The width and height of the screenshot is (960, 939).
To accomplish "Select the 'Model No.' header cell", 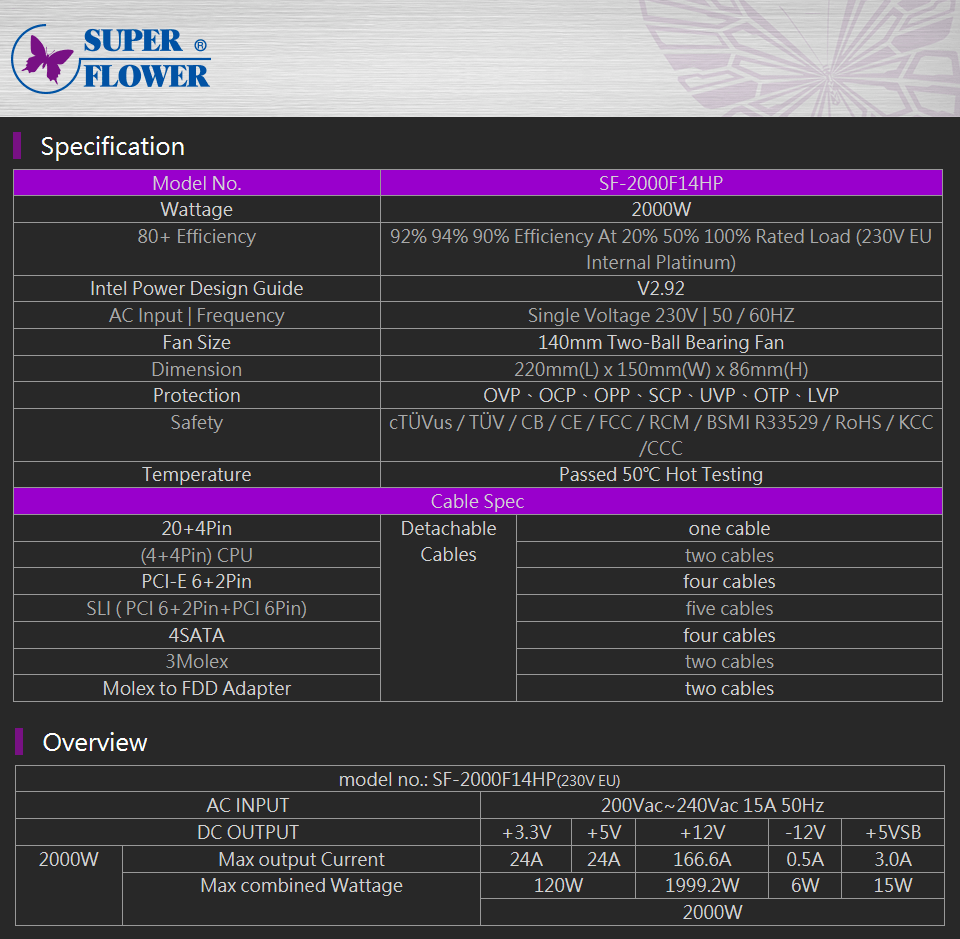I will click(x=197, y=183).
